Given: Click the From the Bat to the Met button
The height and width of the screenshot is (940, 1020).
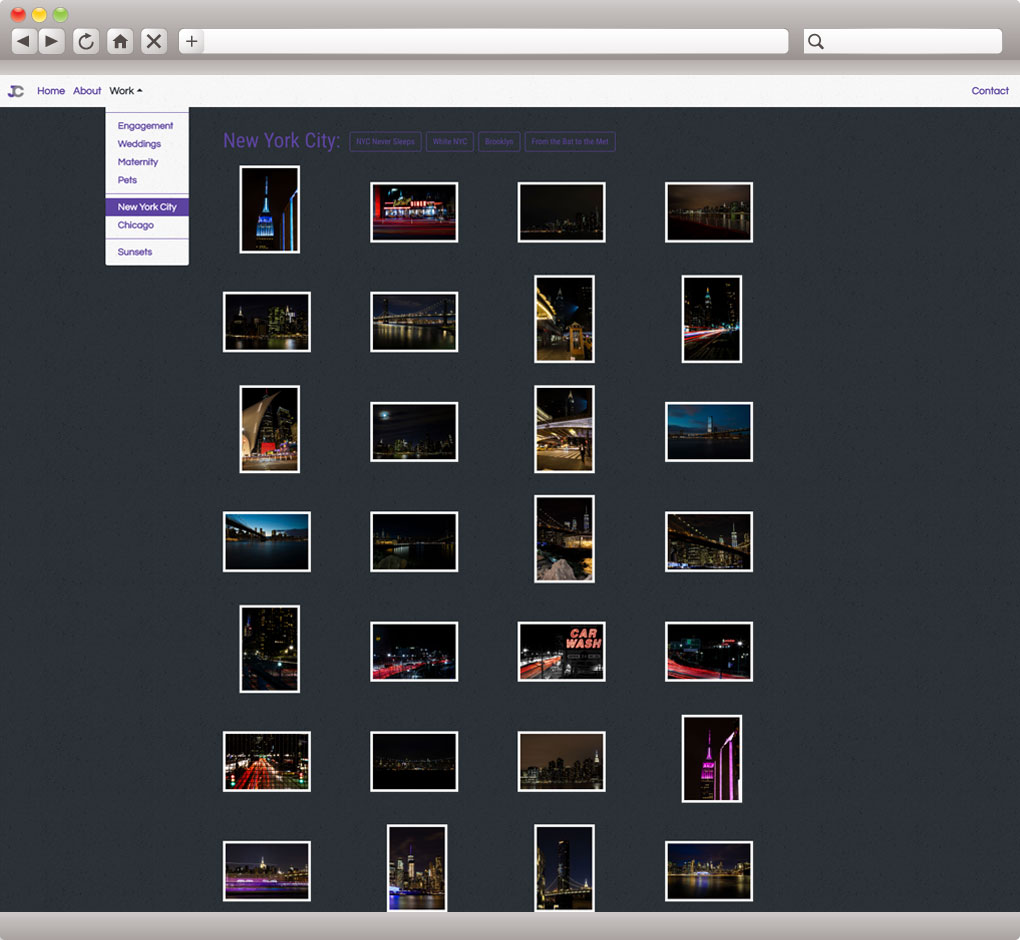Looking at the screenshot, I should click(x=569, y=142).
